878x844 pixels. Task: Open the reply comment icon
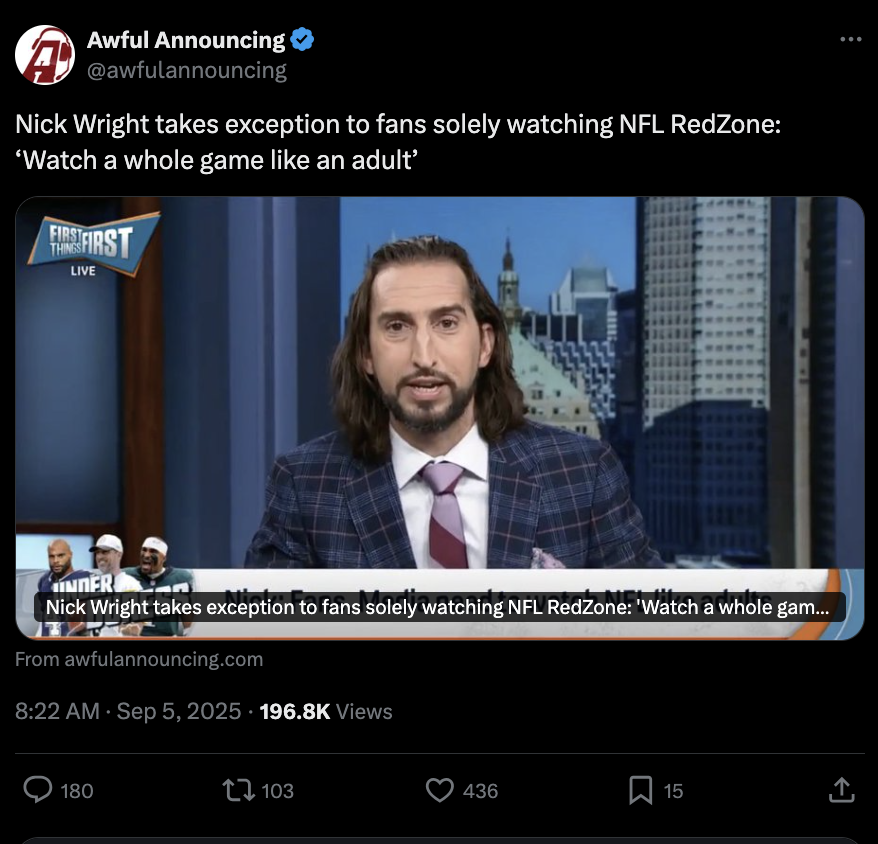[38, 790]
